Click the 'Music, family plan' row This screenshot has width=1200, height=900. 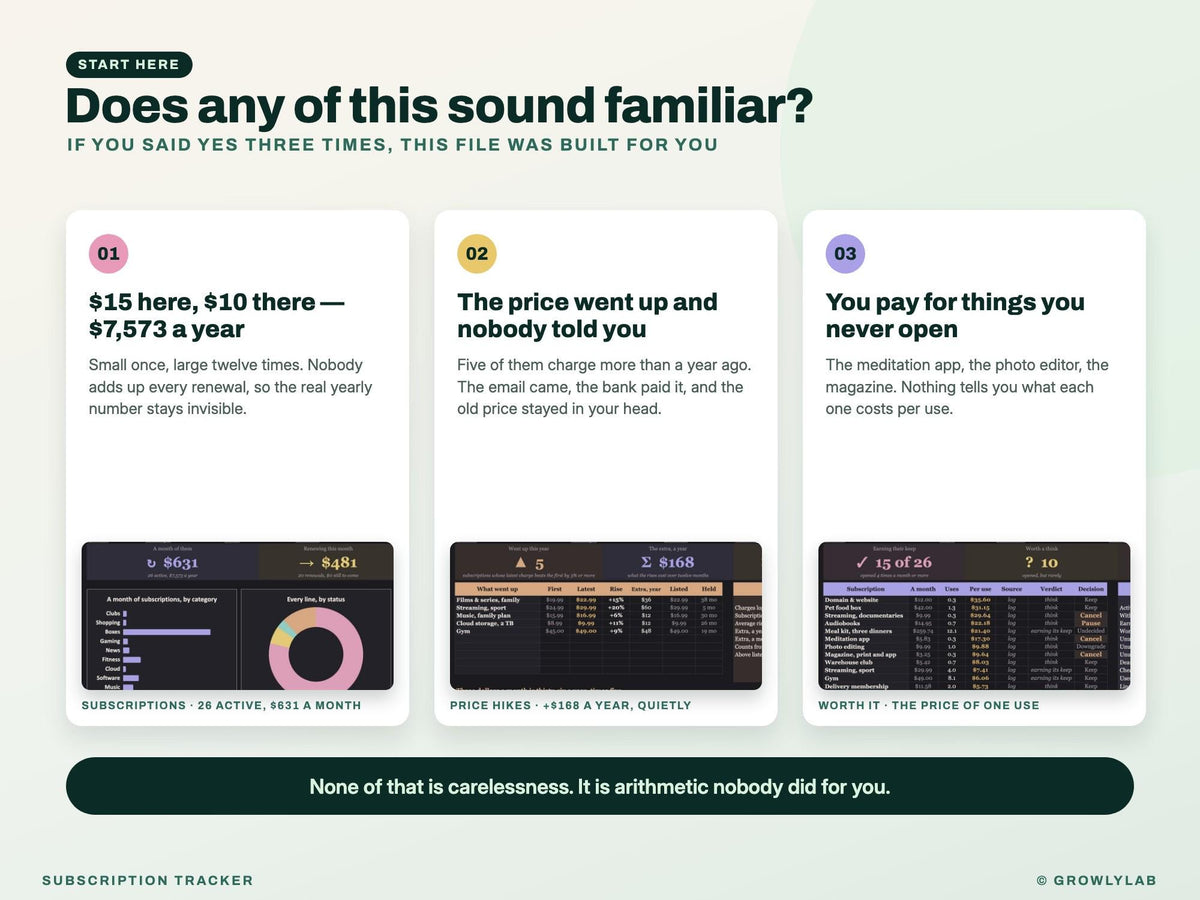588,615
